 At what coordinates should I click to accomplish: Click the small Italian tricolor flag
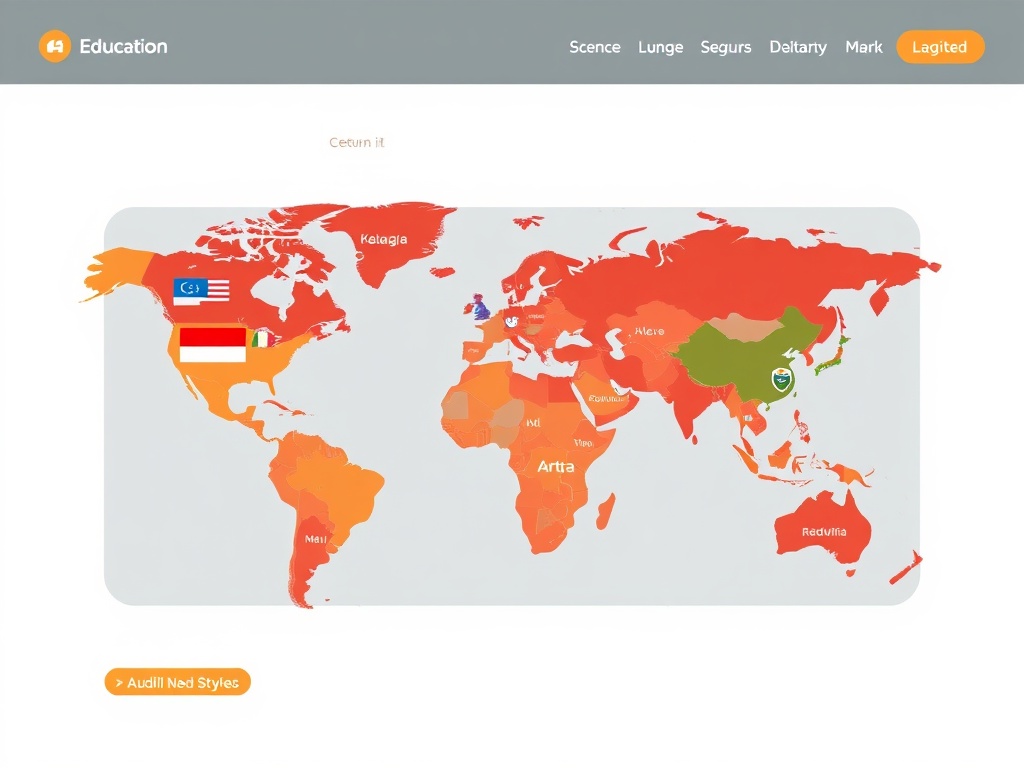262,340
